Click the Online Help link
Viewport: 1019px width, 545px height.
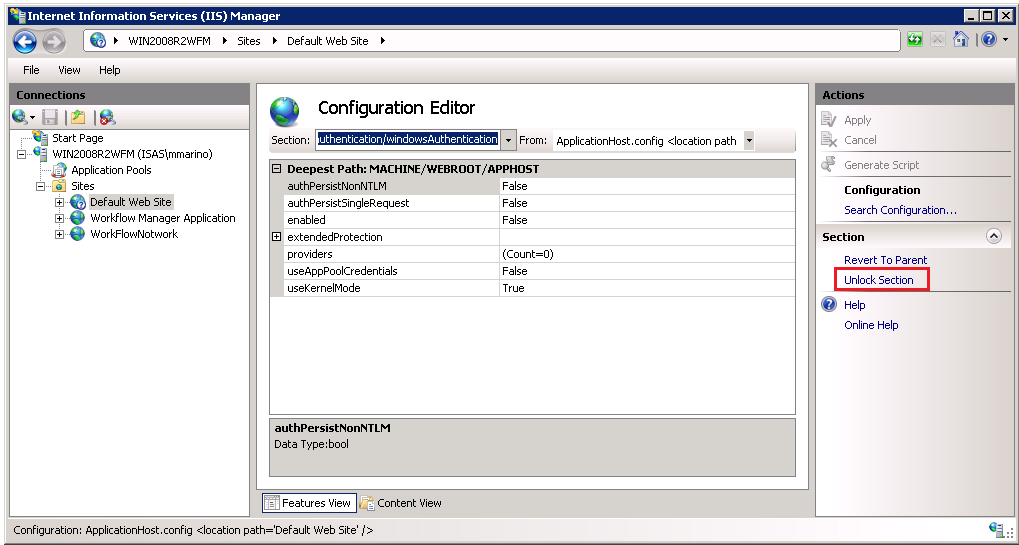(871, 325)
